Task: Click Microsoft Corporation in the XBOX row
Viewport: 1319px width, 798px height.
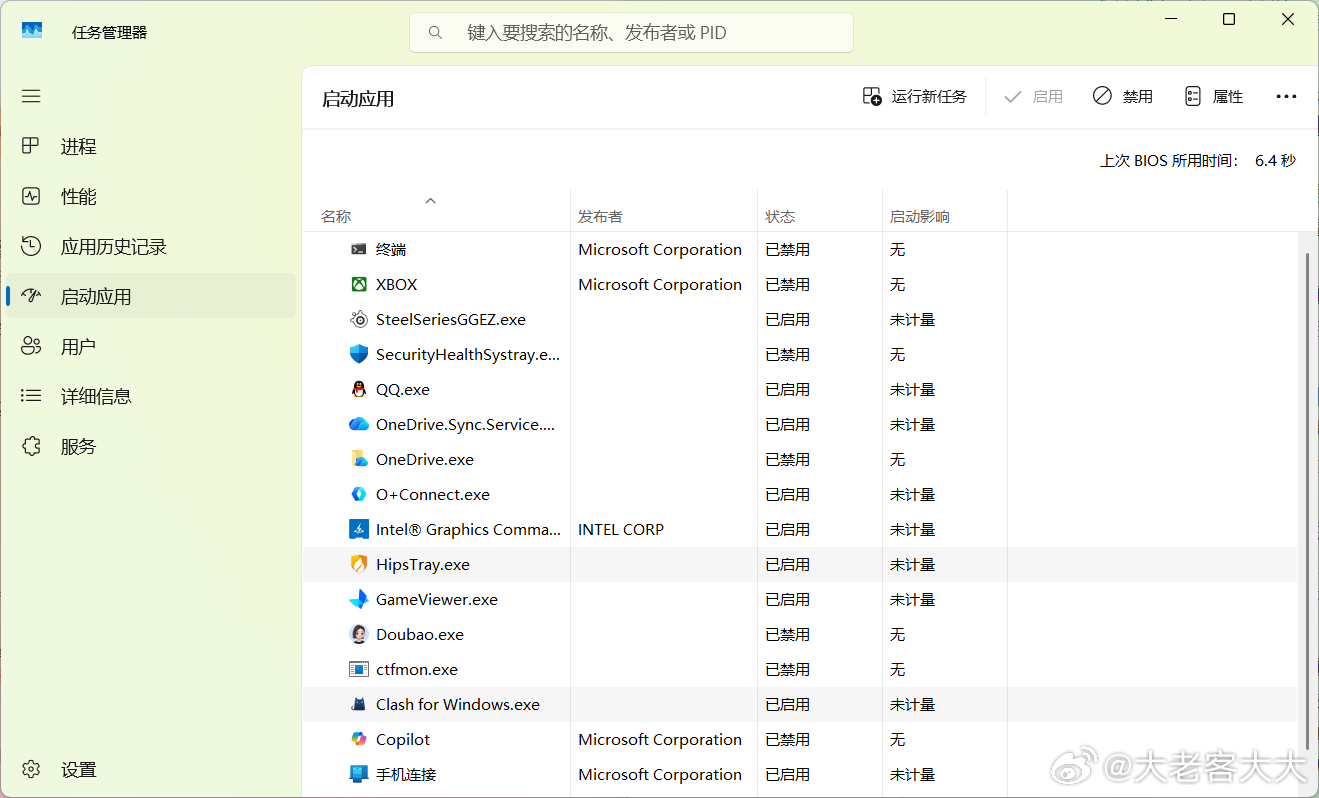Action: tap(660, 284)
